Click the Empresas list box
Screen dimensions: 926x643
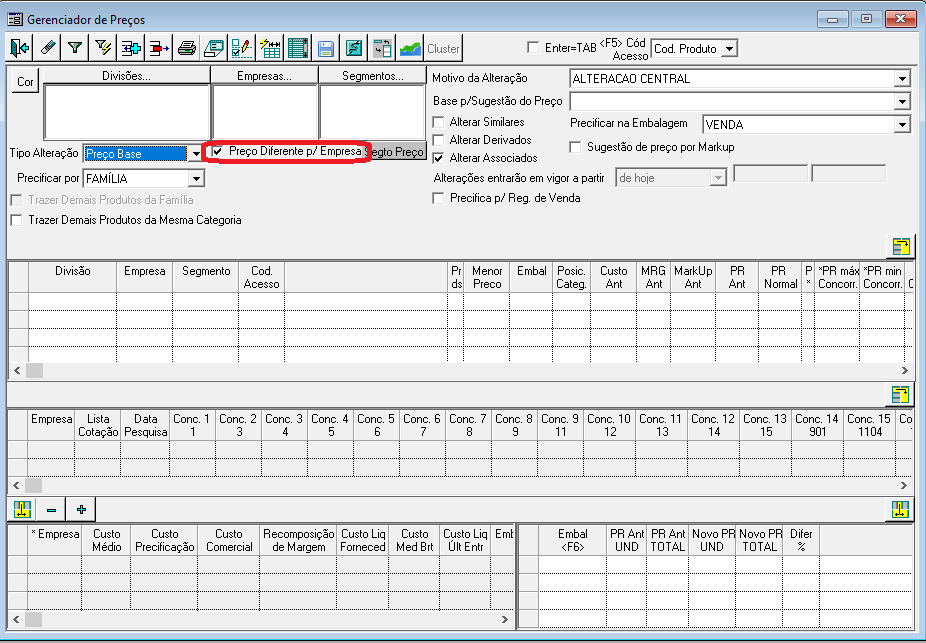click(265, 112)
